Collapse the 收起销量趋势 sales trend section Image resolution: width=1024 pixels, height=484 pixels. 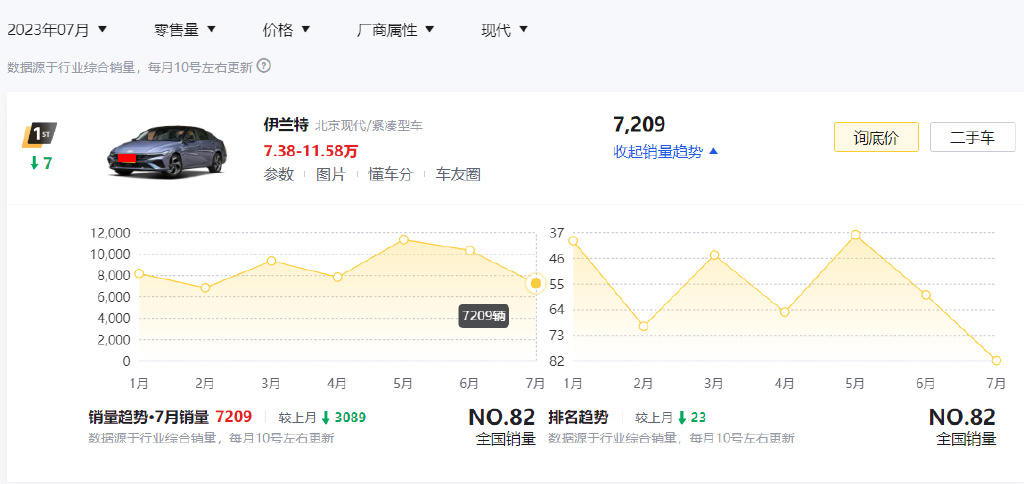(x=665, y=152)
